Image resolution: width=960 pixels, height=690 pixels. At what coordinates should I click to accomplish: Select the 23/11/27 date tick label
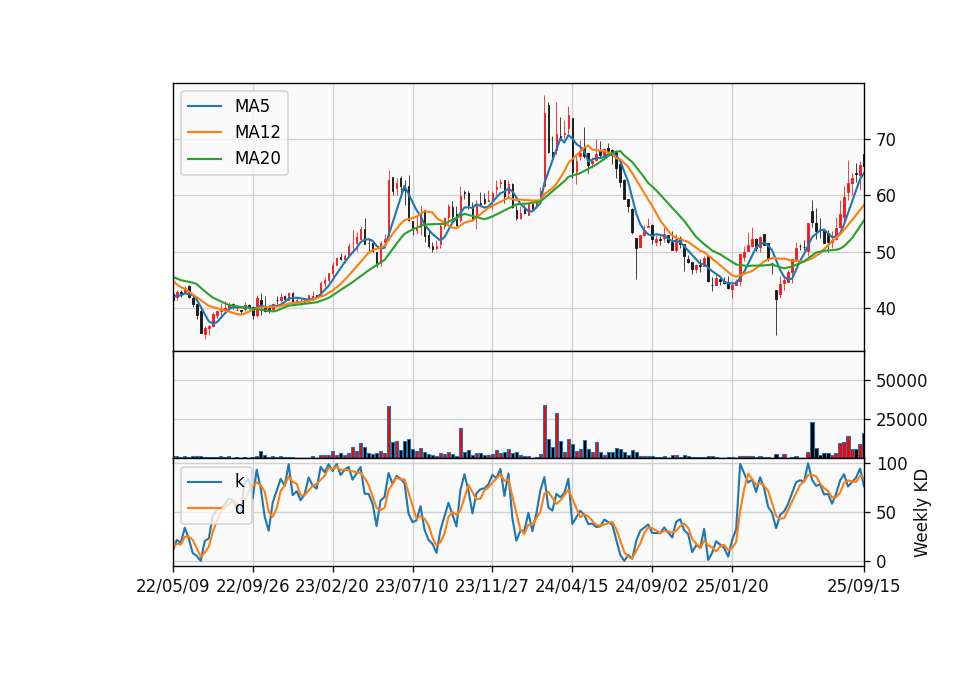coord(492,586)
